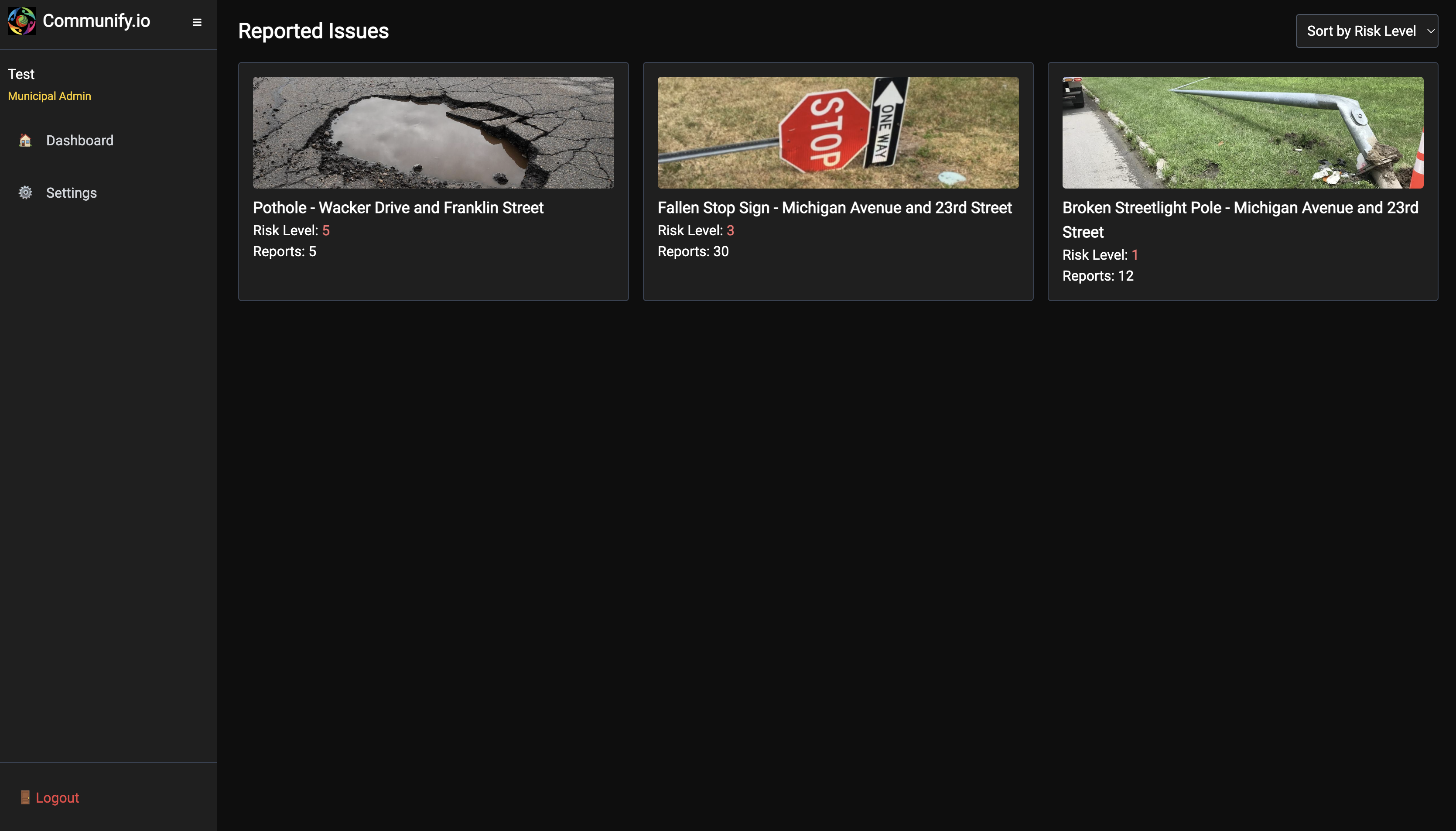Click the Communify.io colorful logo icon
This screenshot has width=1456, height=831.
[22, 21]
